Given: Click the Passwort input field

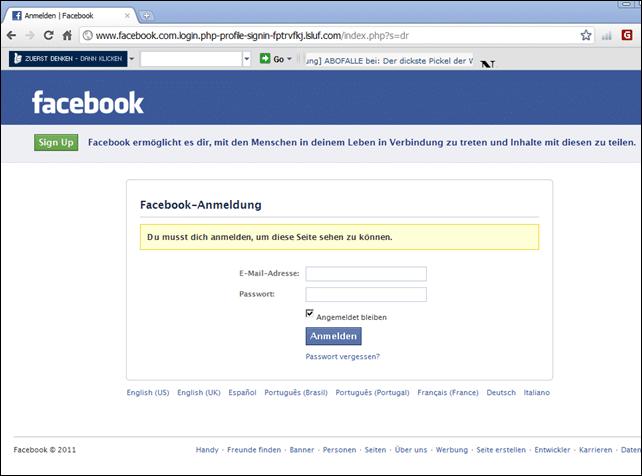Looking at the screenshot, I should coord(366,294).
